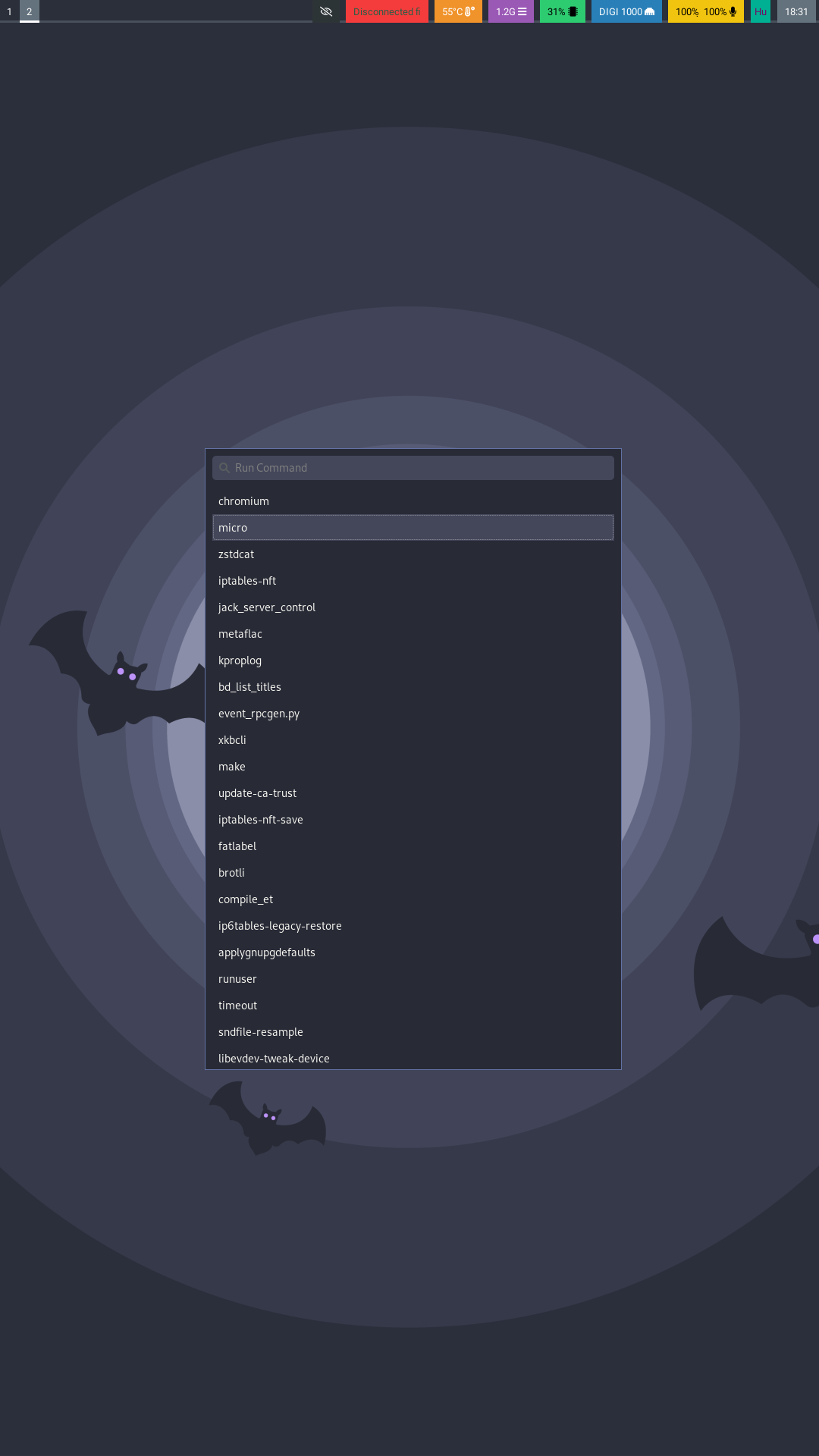Choose bd_list_titles entry
Viewport: 819px width, 1456px height.
413,687
